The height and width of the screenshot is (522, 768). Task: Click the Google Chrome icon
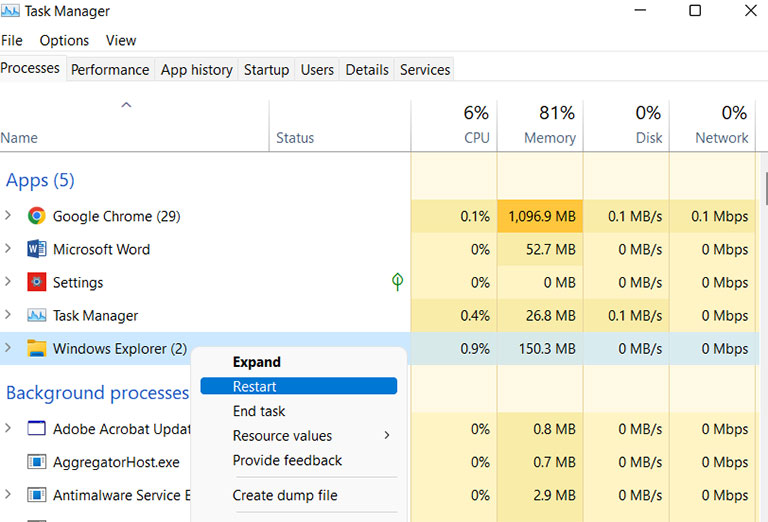36,216
